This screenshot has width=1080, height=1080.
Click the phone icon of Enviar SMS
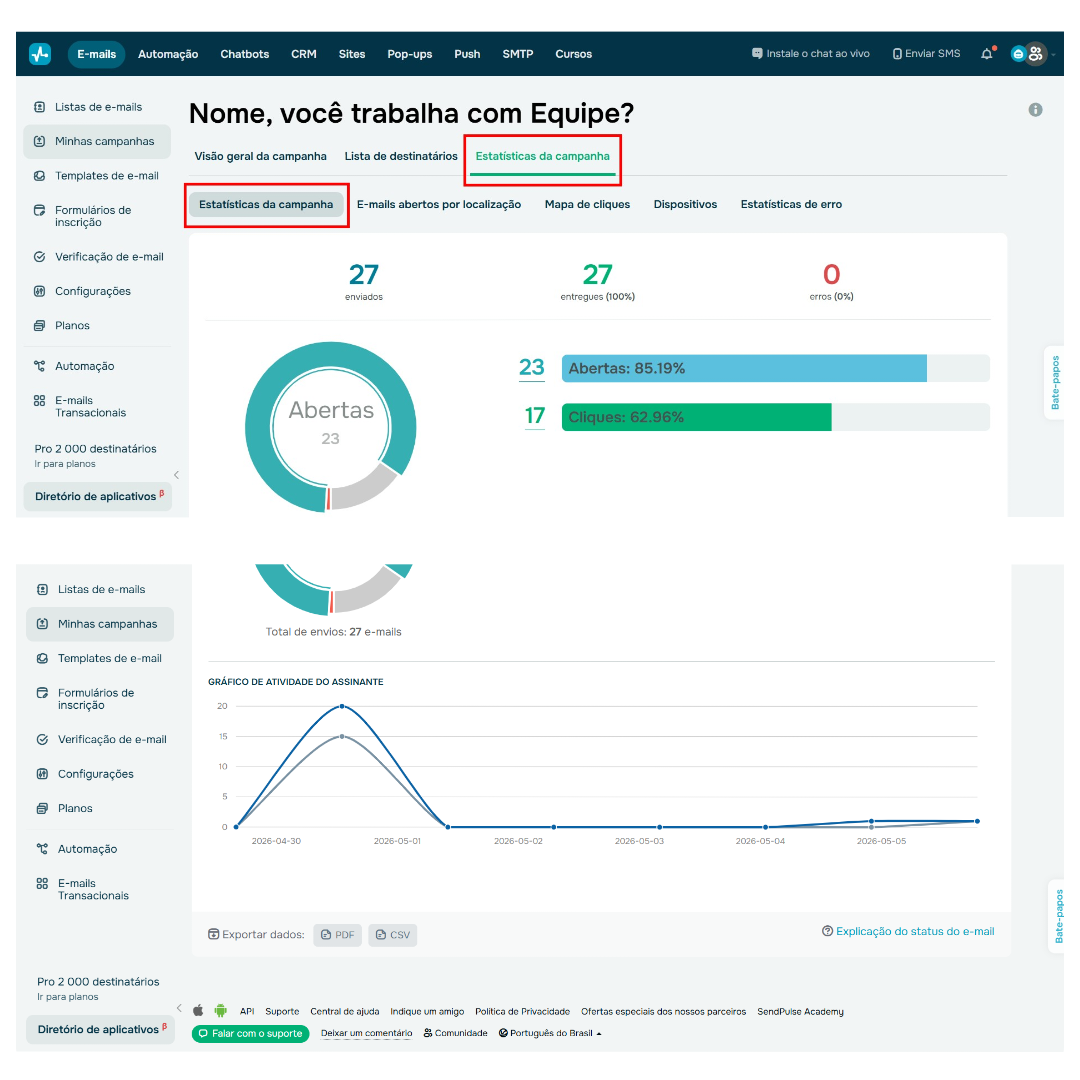click(897, 54)
